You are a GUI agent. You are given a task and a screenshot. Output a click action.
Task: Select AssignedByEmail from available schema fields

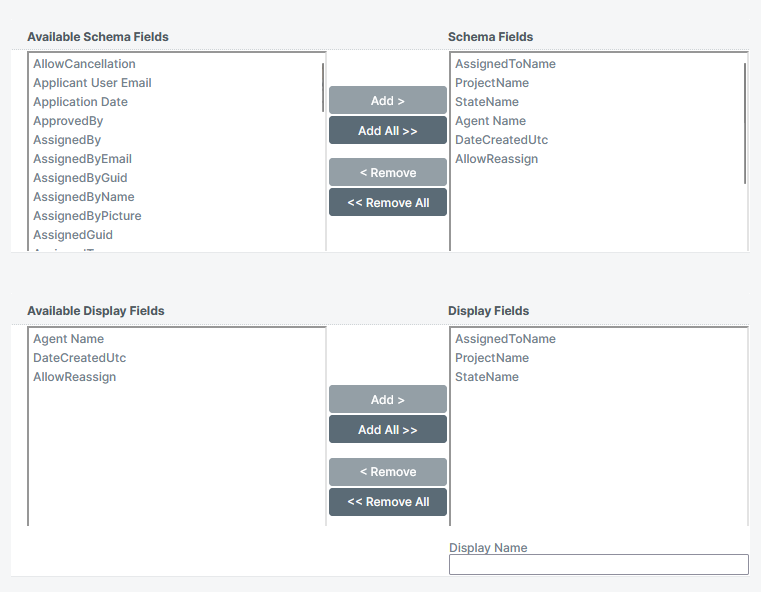(82, 159)
